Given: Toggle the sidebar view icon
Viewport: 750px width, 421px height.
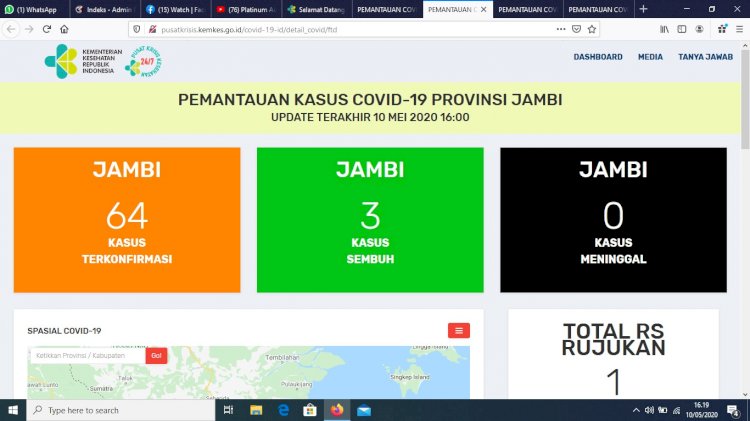Looking at the screenshot, I should (682, 29).
